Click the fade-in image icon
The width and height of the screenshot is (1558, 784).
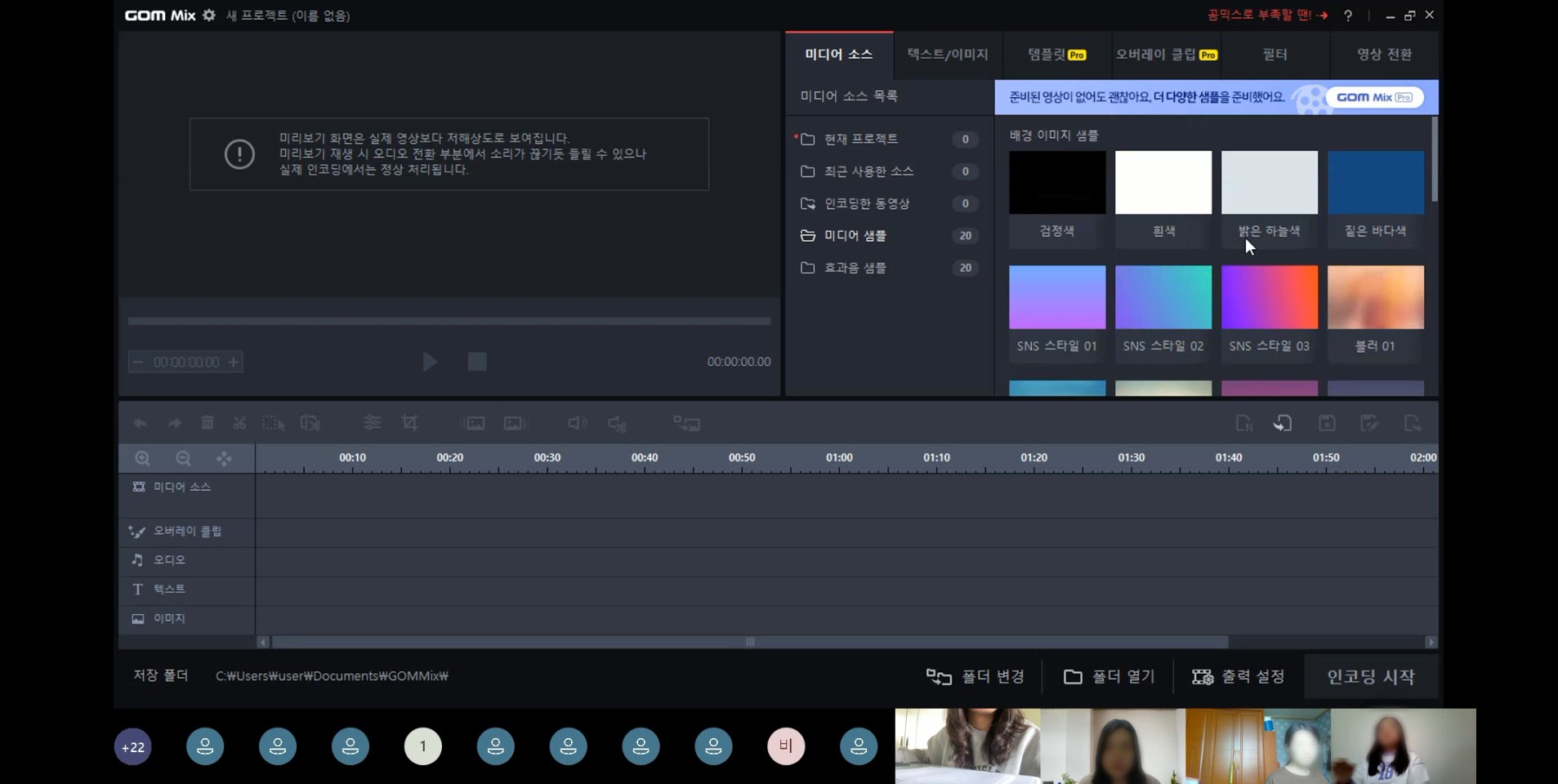pos(472,423)
